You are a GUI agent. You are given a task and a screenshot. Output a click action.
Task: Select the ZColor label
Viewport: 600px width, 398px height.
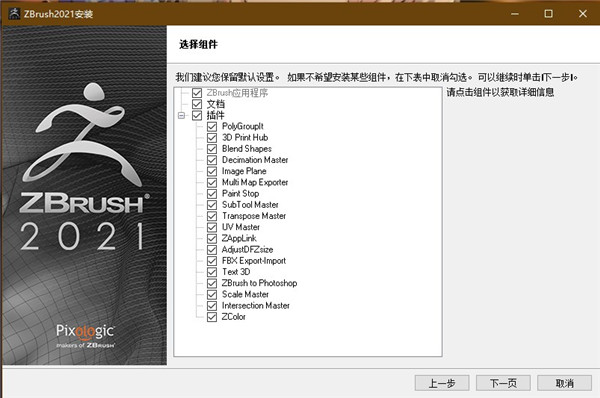(x=234, y=317)
